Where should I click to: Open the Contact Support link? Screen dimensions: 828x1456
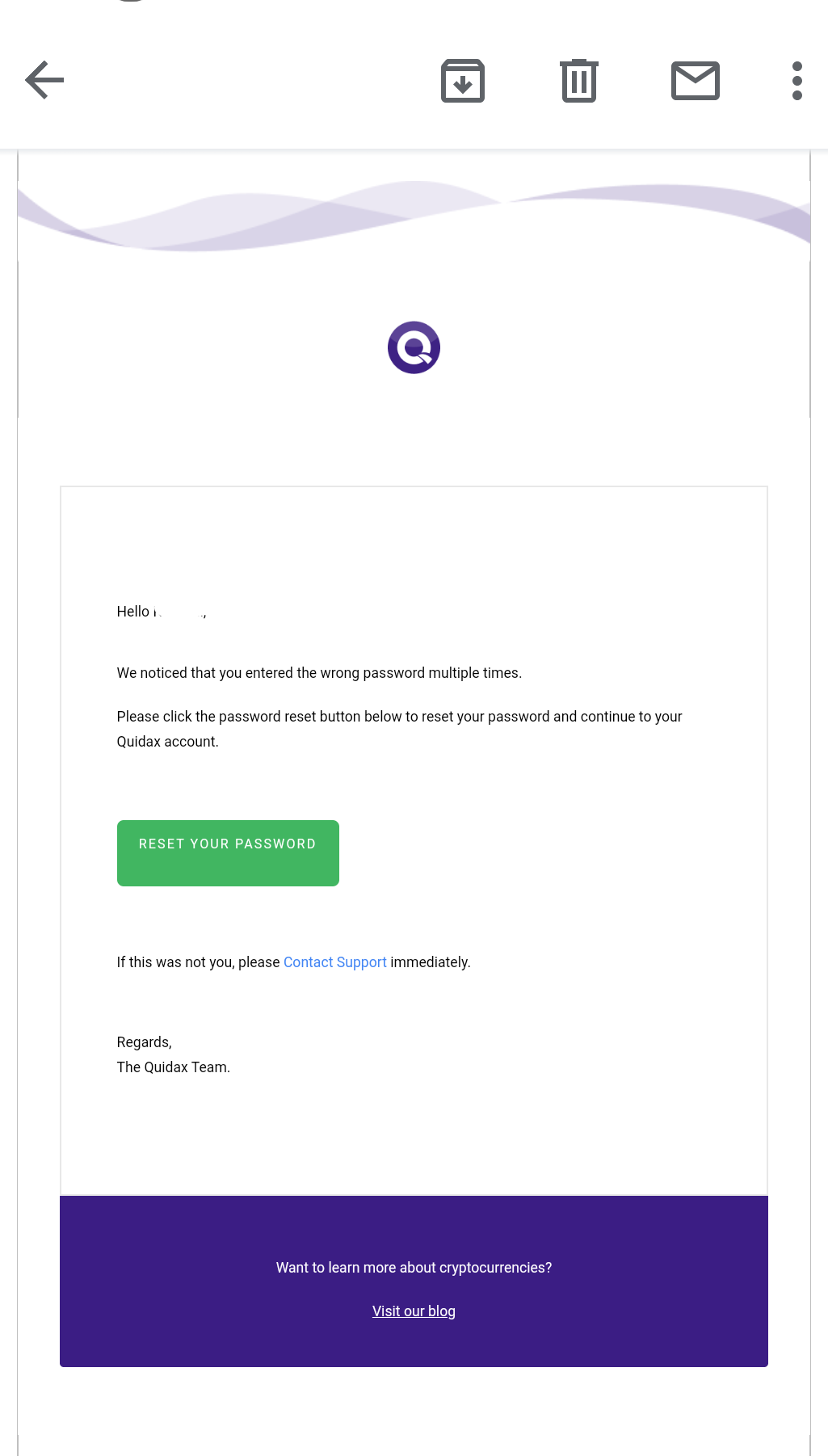pos(335,962)
